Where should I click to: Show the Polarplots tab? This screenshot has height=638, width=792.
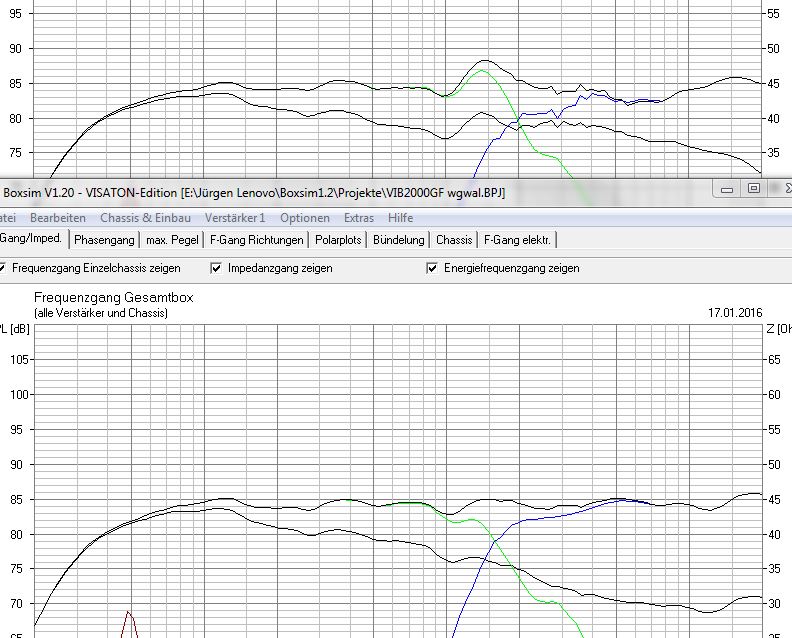pyautogui.click(x=339, y=240)
